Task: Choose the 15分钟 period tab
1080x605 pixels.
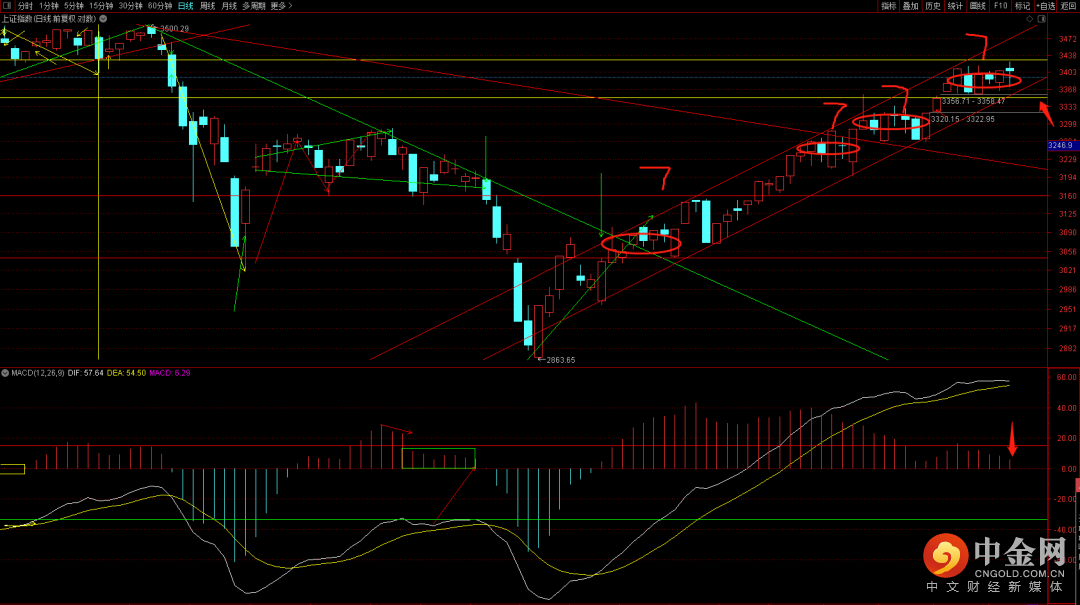Action: point(101,6)
